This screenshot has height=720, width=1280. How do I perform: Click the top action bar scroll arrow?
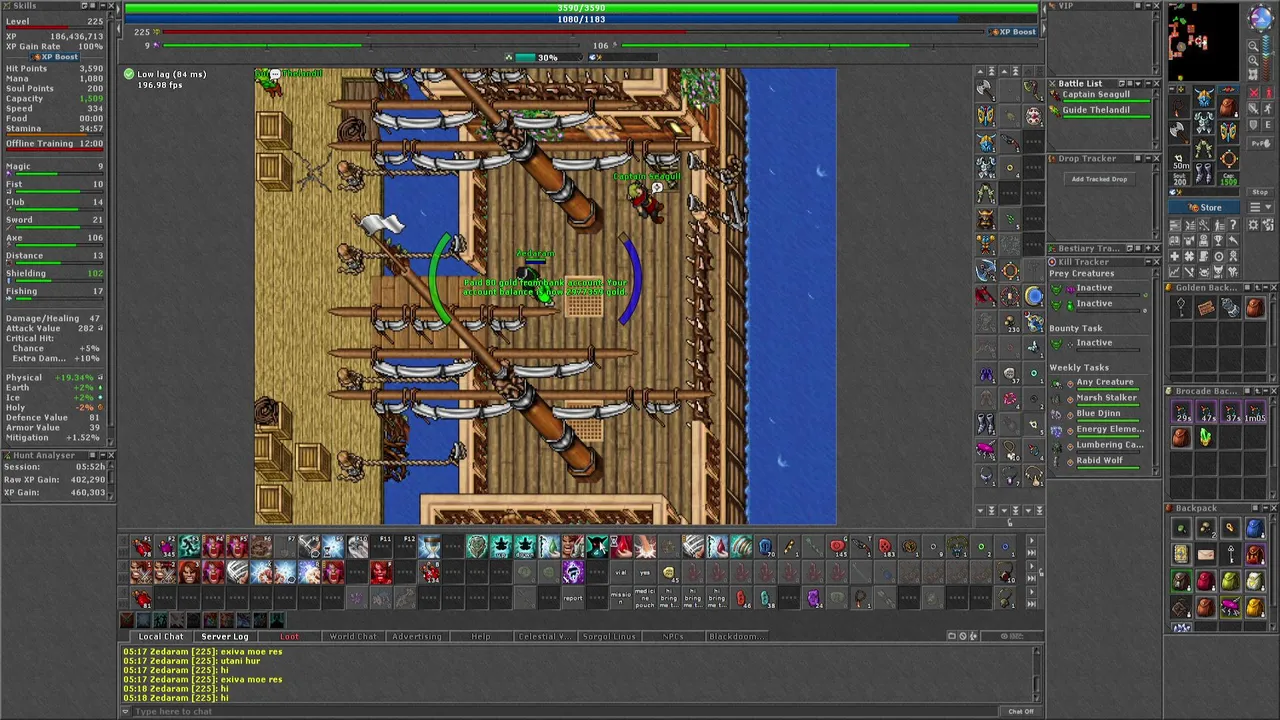1032,541
